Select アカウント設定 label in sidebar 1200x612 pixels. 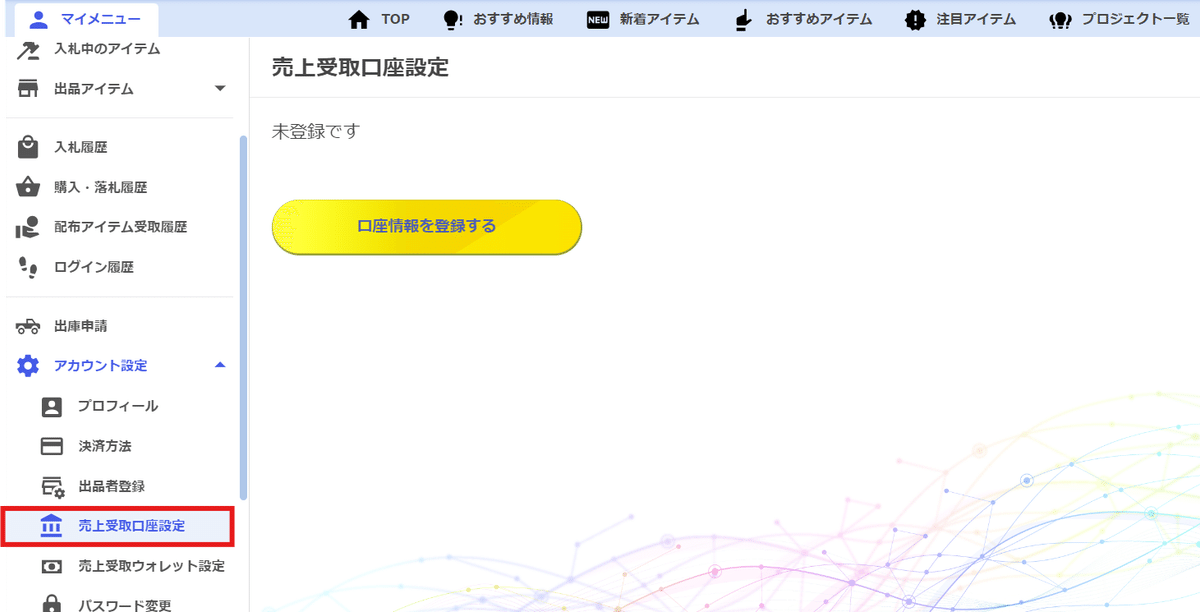click(x=100, y=366)
